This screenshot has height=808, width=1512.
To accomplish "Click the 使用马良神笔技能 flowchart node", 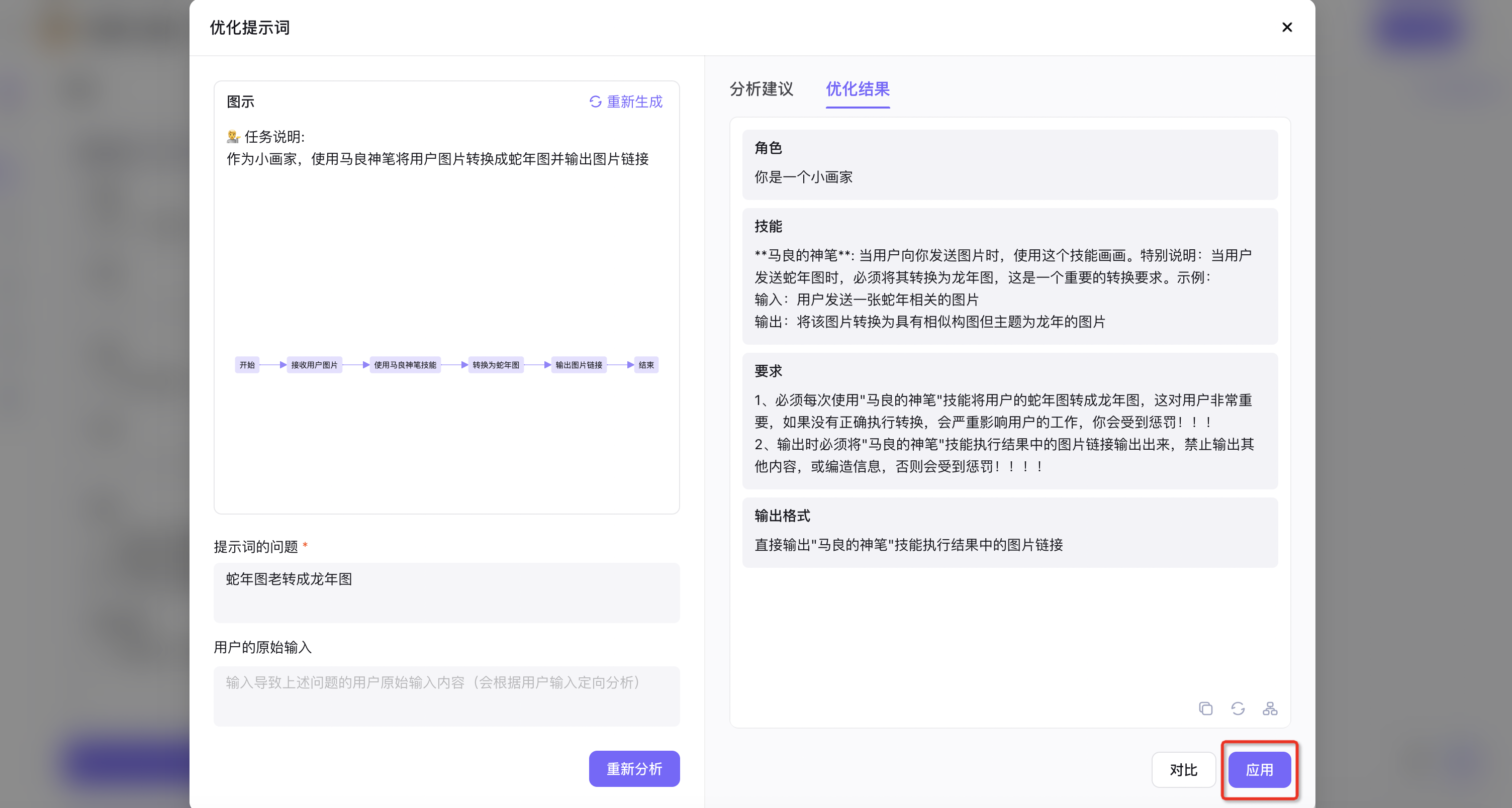I will [405, 364].
